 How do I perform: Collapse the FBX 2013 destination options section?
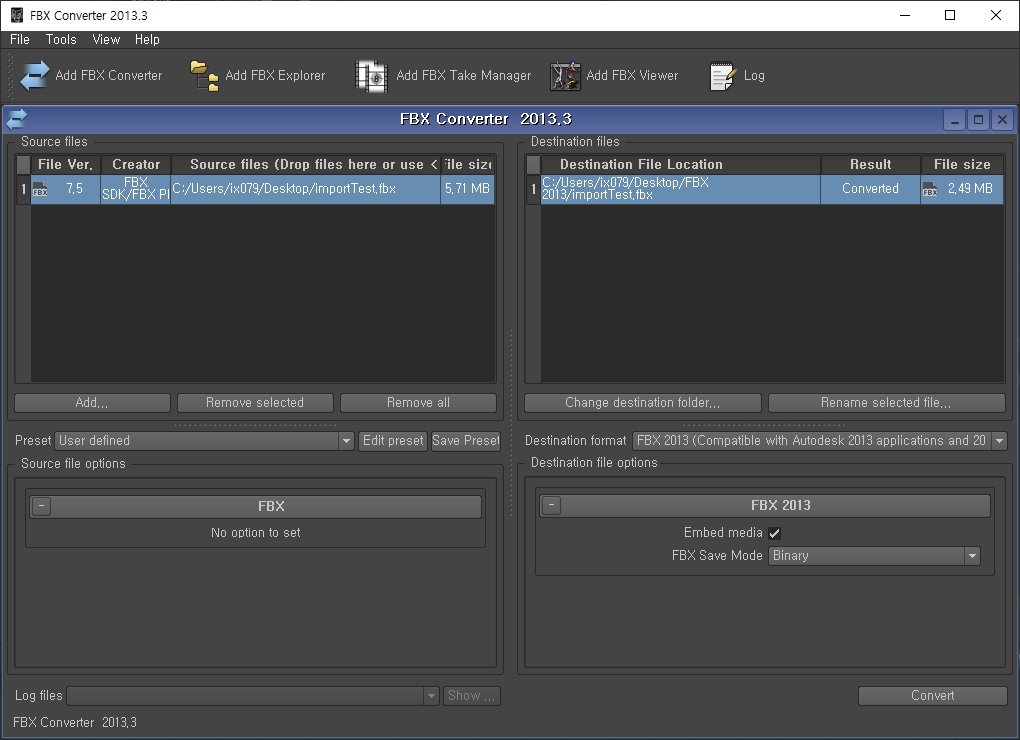[551, 506]
